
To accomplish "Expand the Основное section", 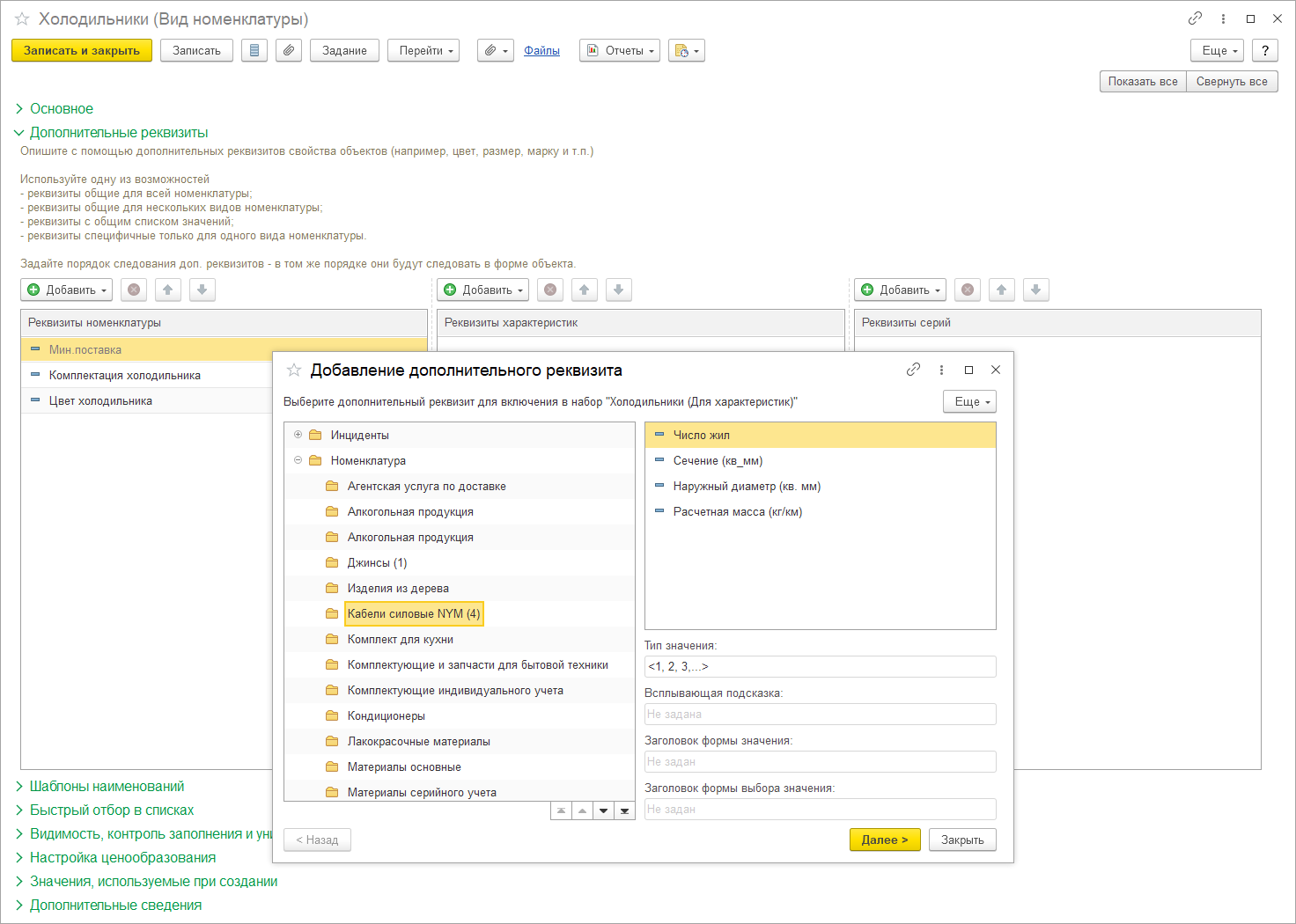I will point(61,108).
